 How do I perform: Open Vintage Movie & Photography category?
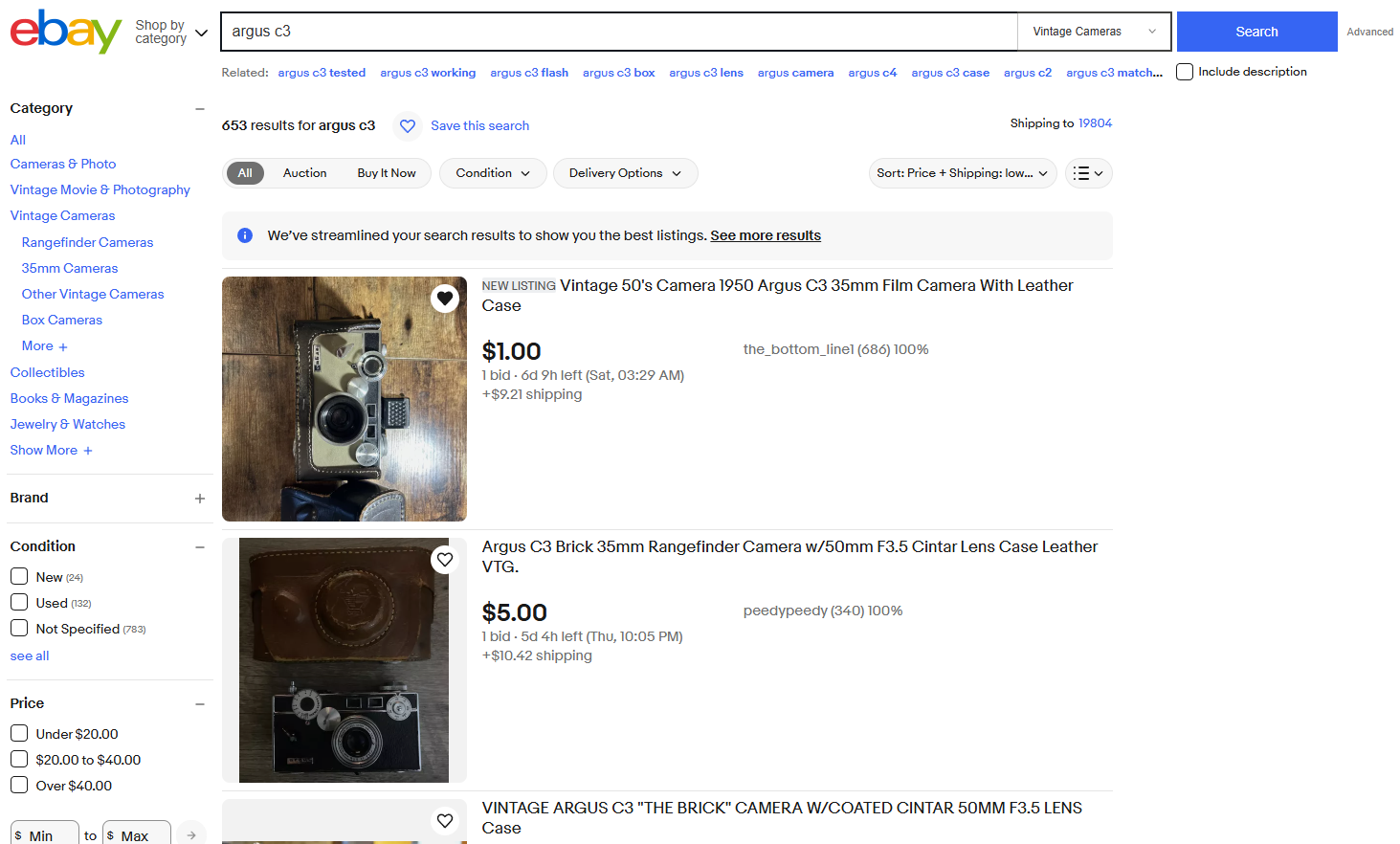pyautogui.click(x=100, y=189)
